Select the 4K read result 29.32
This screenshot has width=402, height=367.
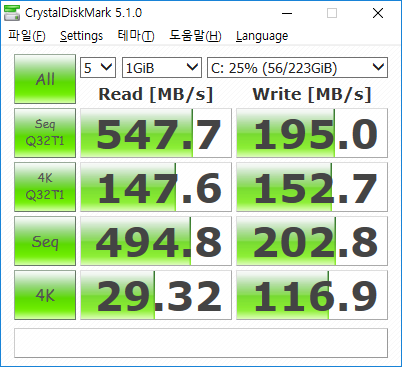(x=156, y=295)
